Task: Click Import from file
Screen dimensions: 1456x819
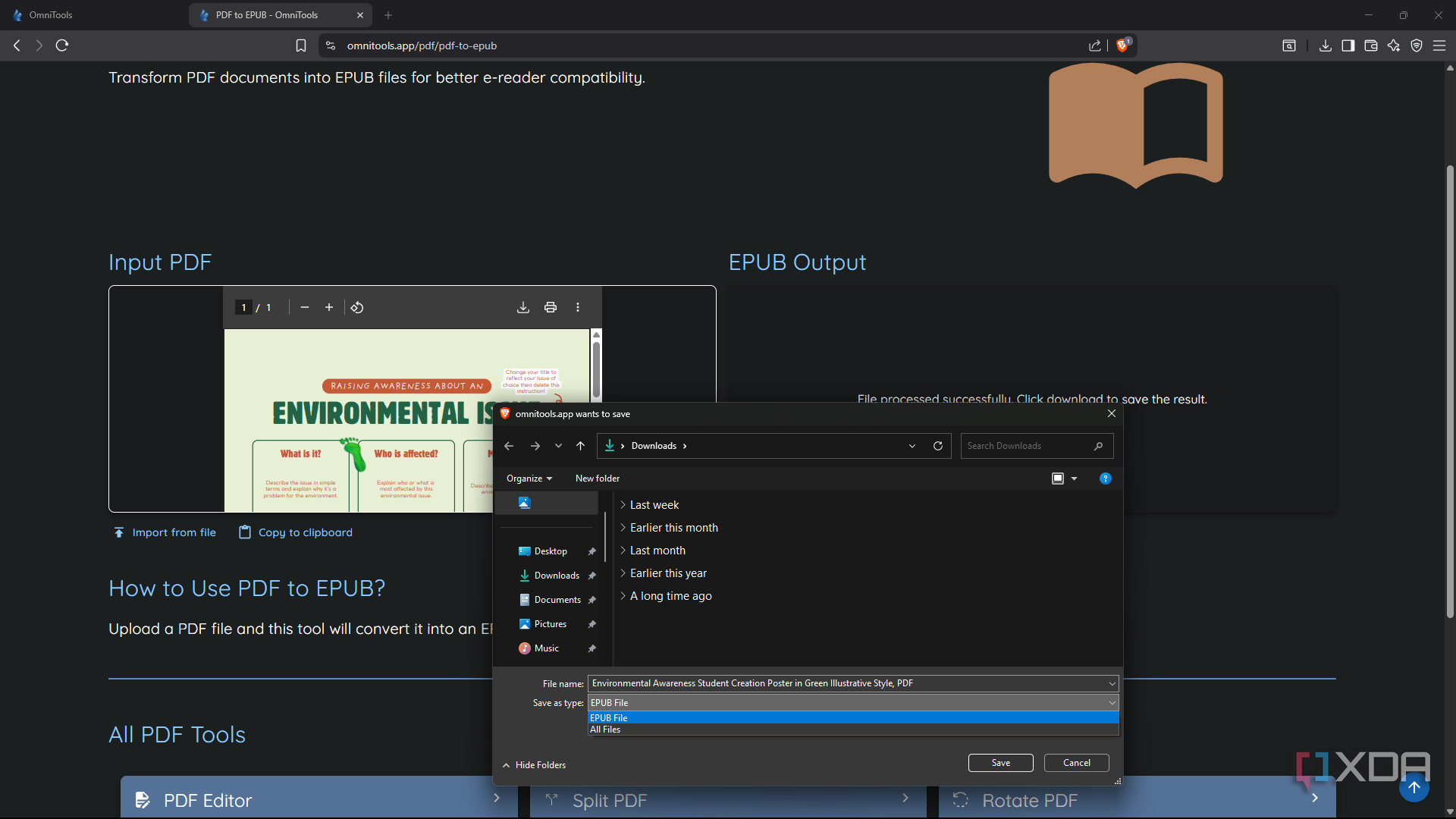Action: (165, 532)
